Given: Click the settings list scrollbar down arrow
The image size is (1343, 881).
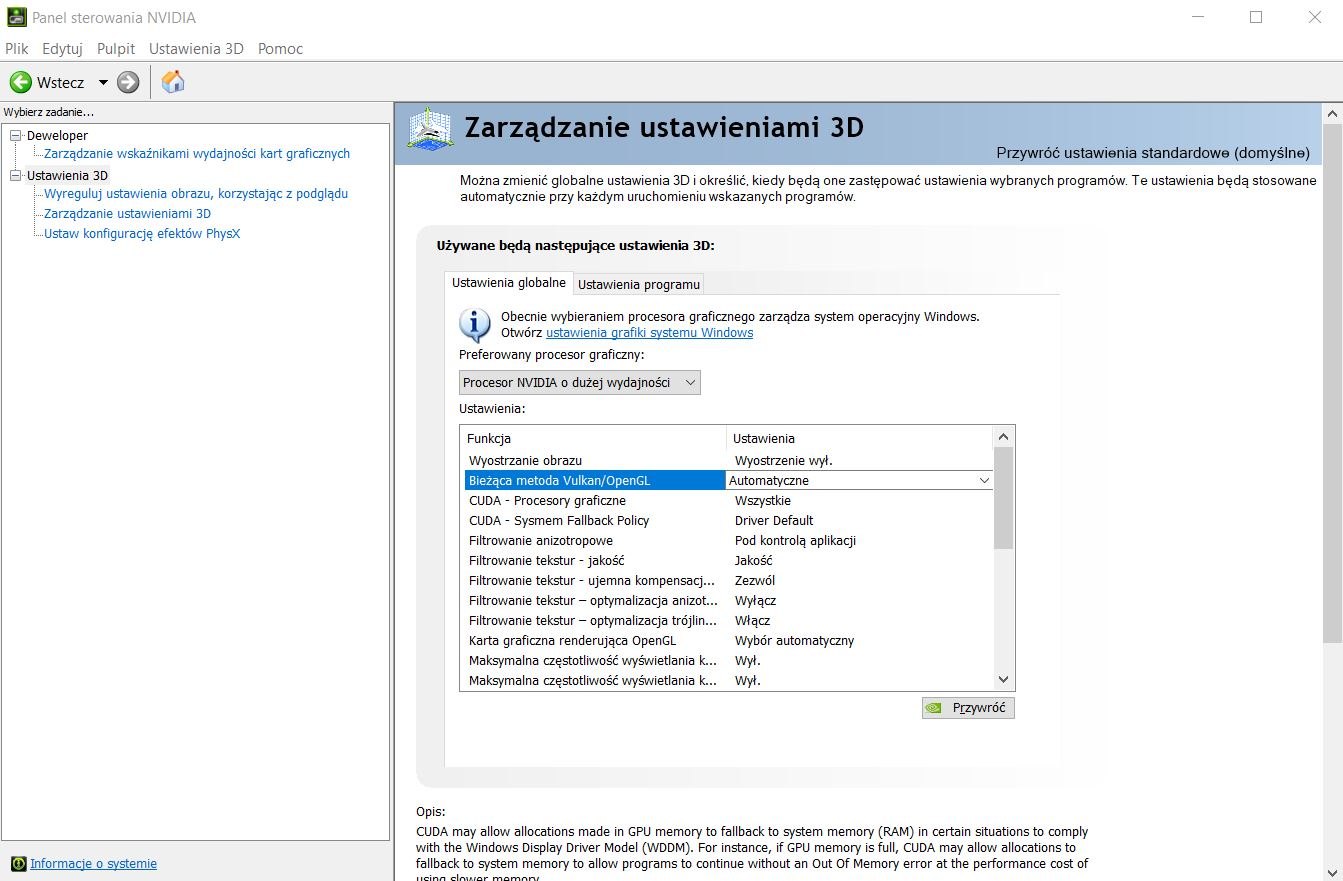Looking at the screenshot, I should (x=1004, y=679).
